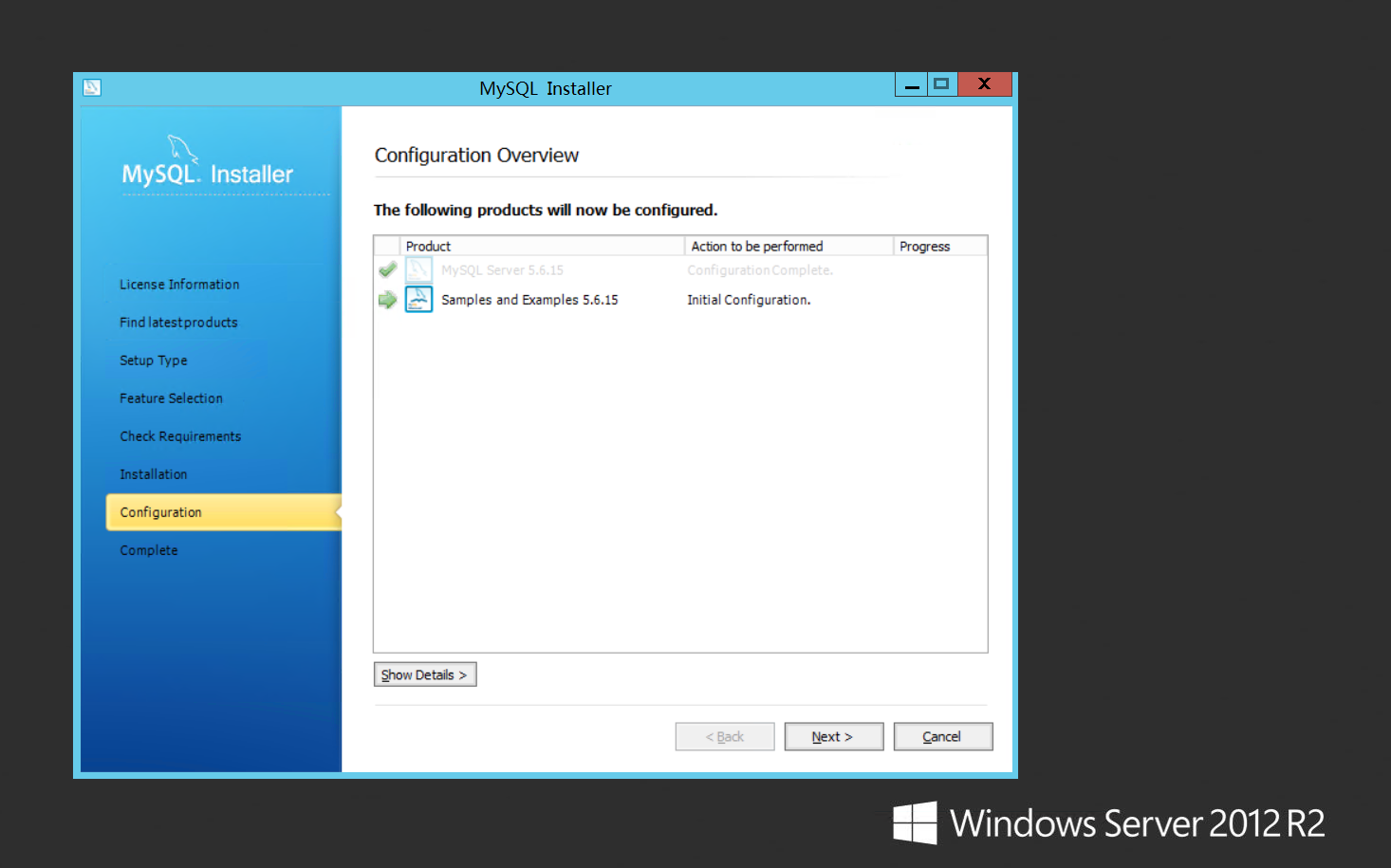1391x868 pixels.
Task: Select 'Samples and Examples 5.6.15' row text
Action: click(529, 300)
